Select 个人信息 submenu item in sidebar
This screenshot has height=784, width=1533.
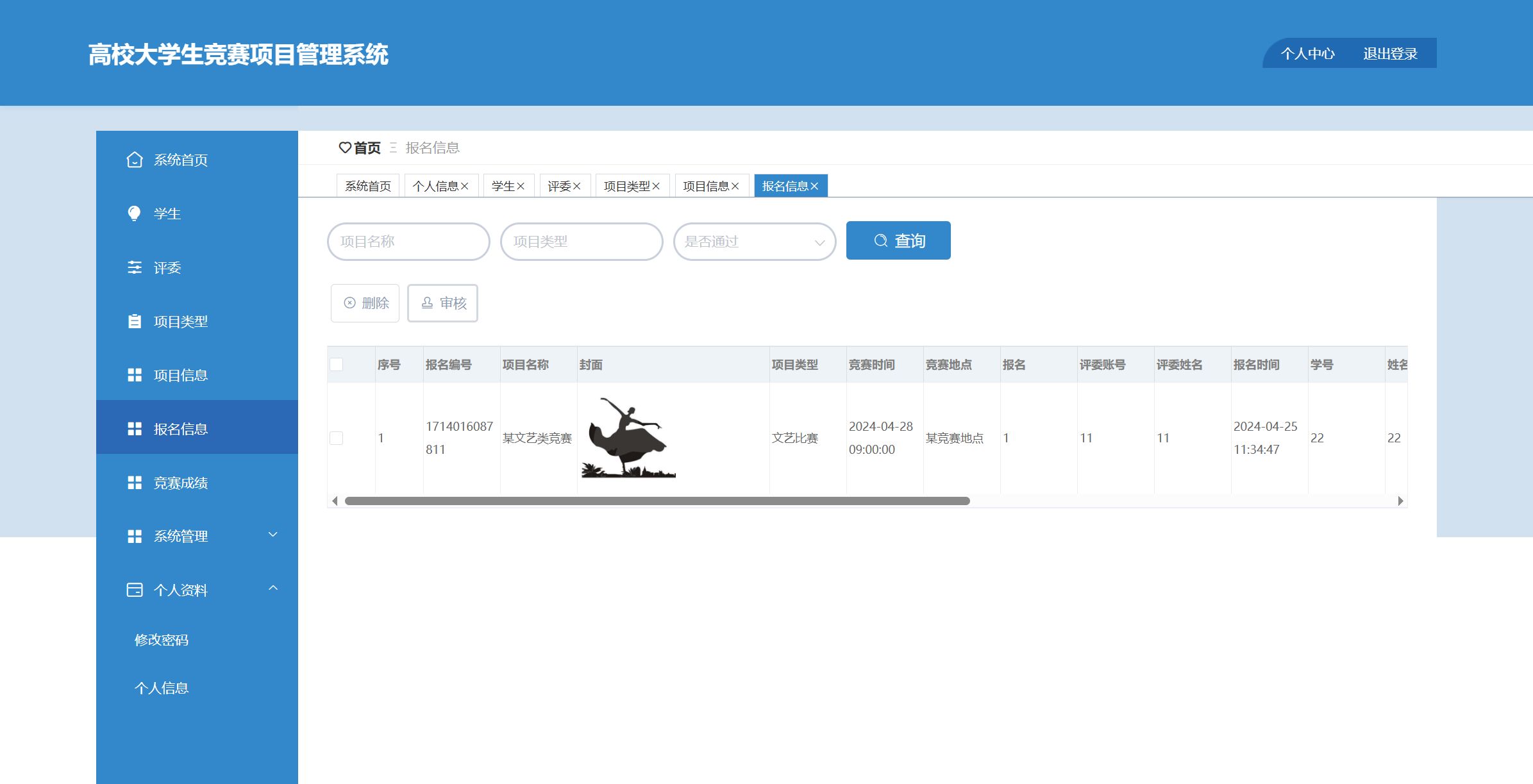tap(162, 688)
